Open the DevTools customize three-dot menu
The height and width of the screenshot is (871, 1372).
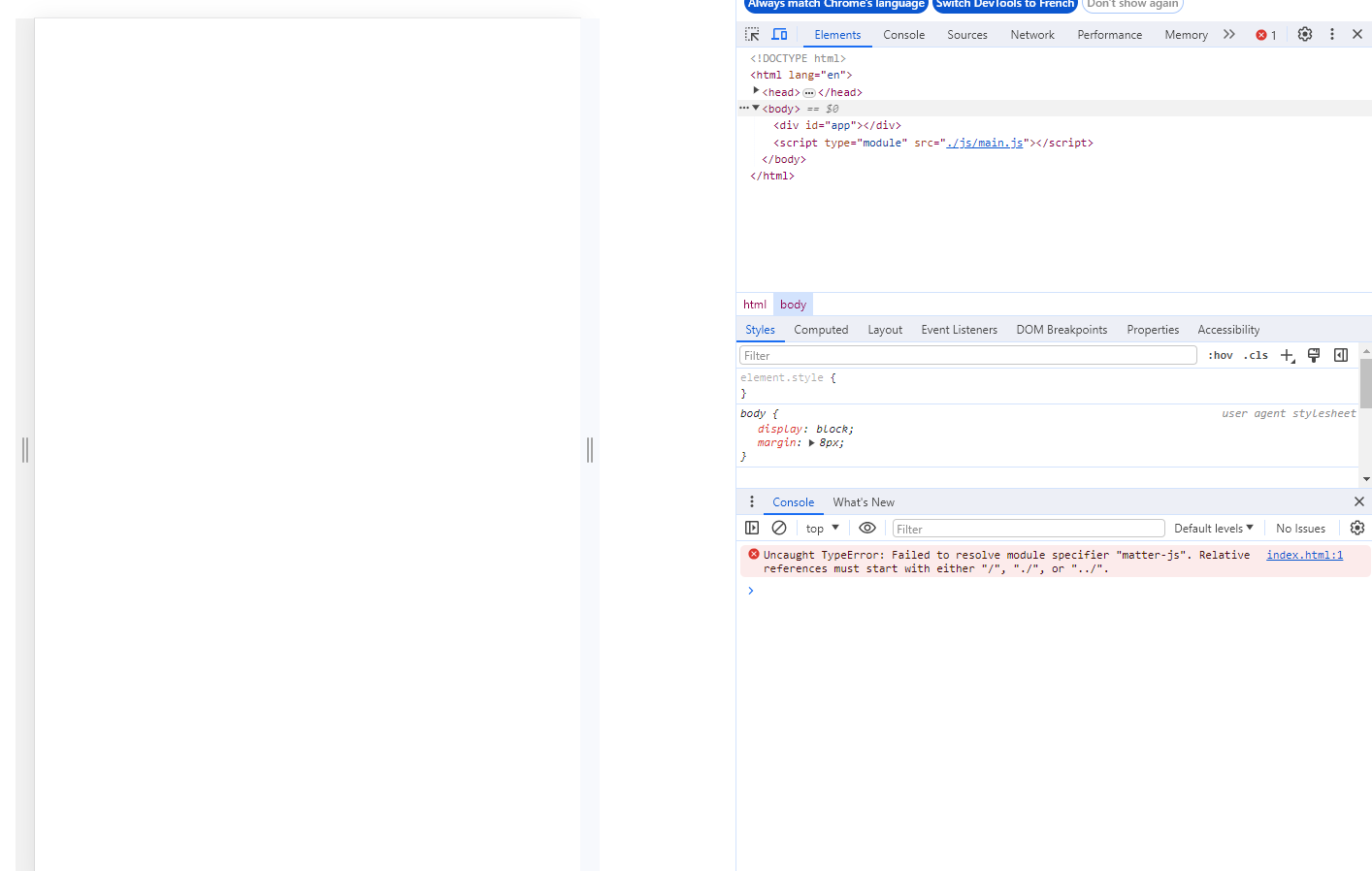click(x=1332, y=34)
